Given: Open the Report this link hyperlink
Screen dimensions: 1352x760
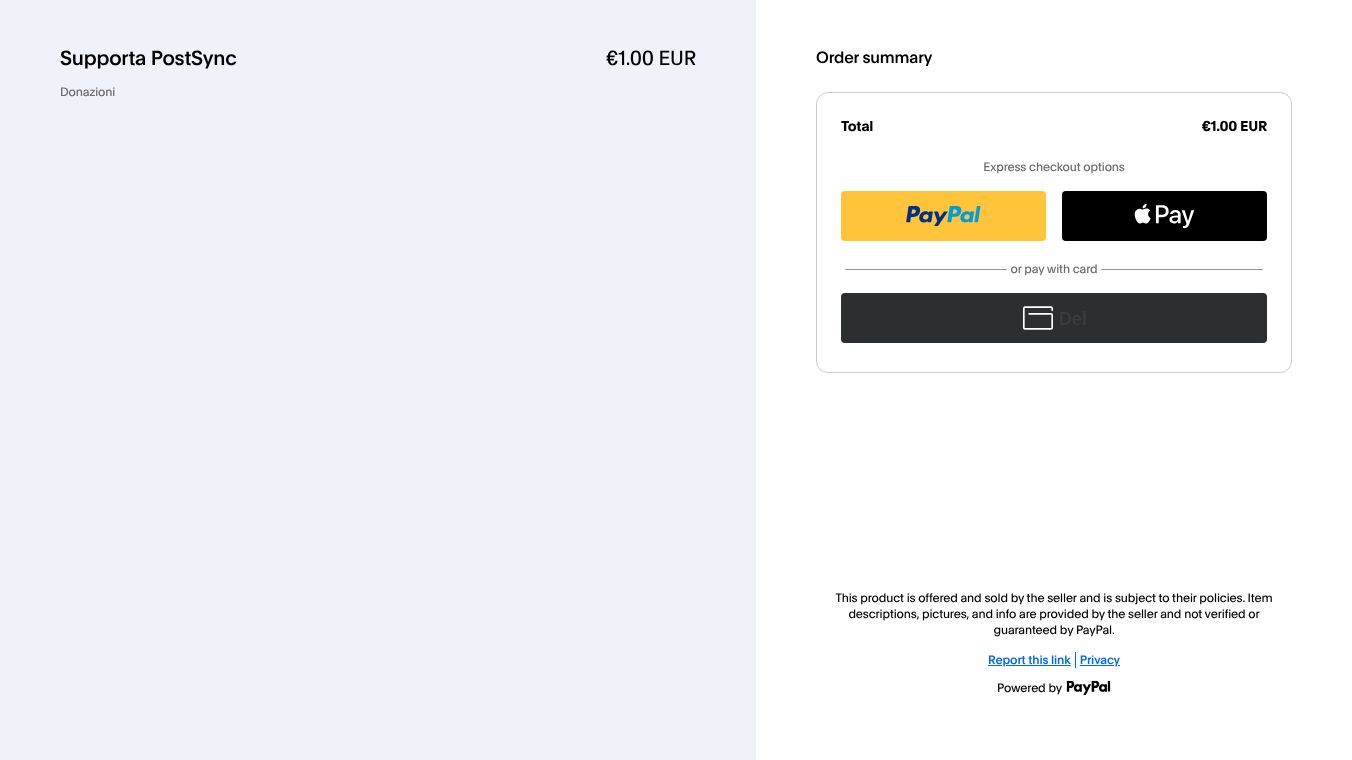Looking at the screenshot, I should [x=1029, y=660].
